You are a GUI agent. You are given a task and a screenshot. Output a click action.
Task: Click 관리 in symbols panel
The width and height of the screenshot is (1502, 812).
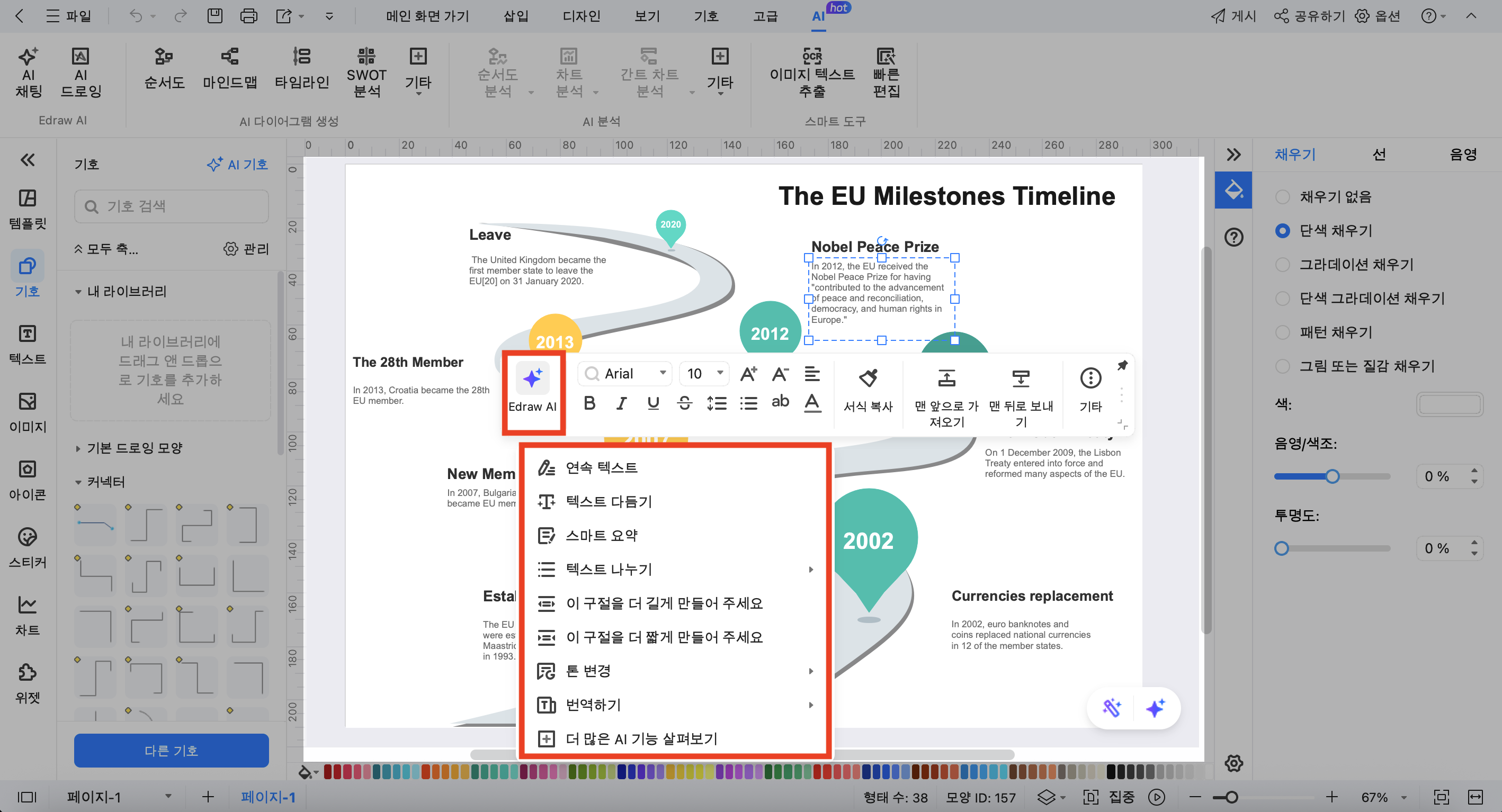[246, 249]
